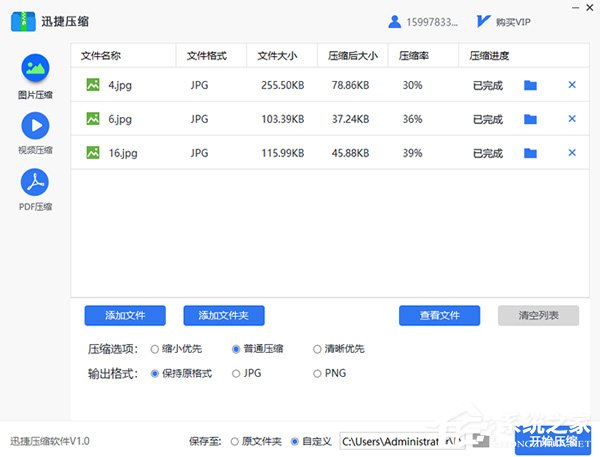Select the 4.jpg file name
Viewport: 600px width, 457px height.
120,85
